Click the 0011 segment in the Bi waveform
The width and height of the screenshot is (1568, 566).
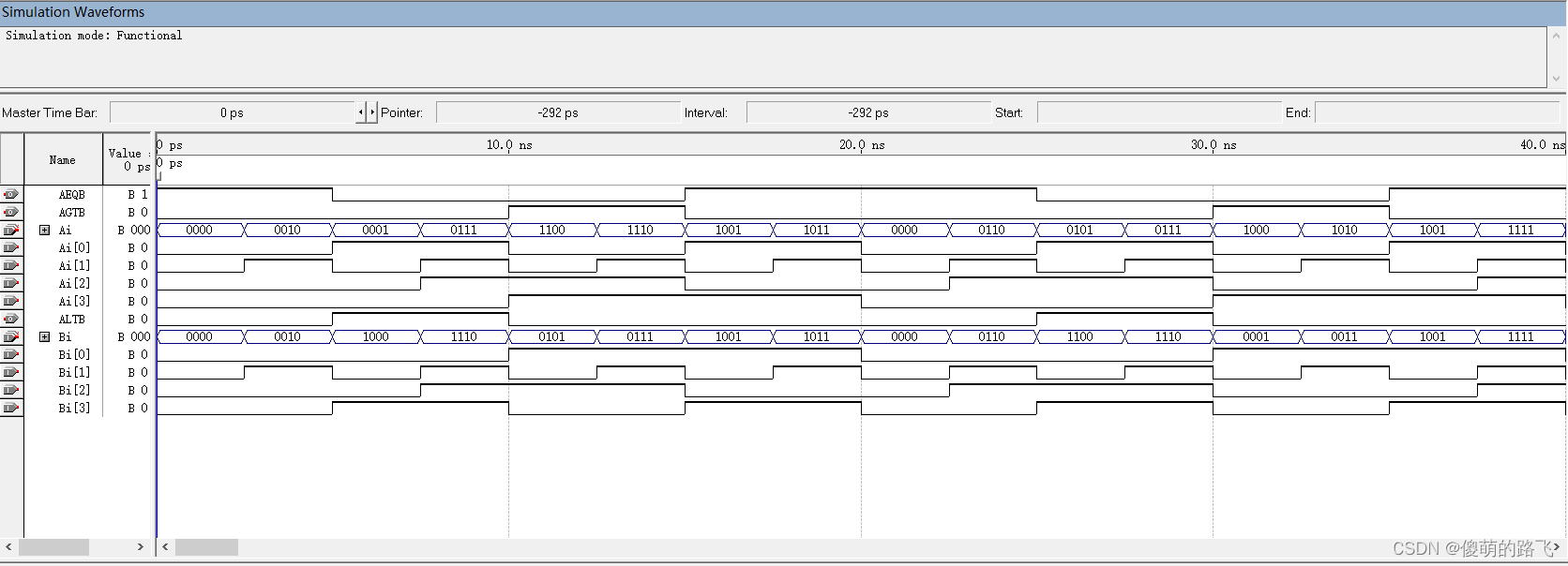tap(1345, 336)
